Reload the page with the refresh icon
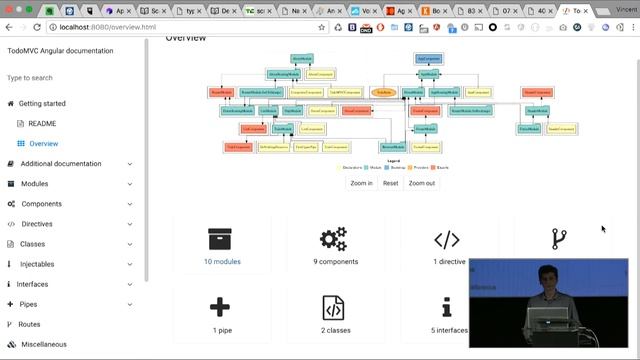 coord(37,27)
